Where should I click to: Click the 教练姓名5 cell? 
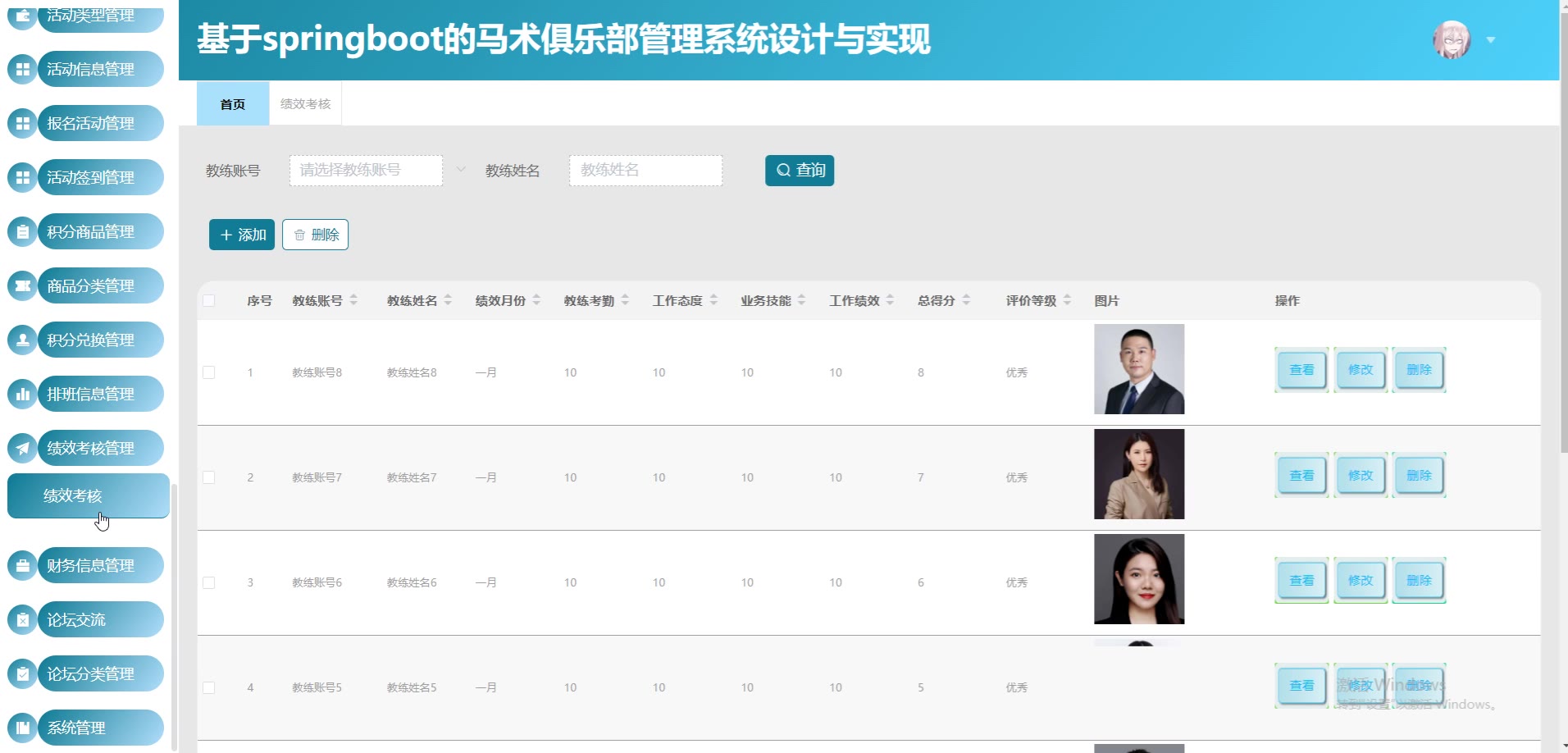click(412, 687)
